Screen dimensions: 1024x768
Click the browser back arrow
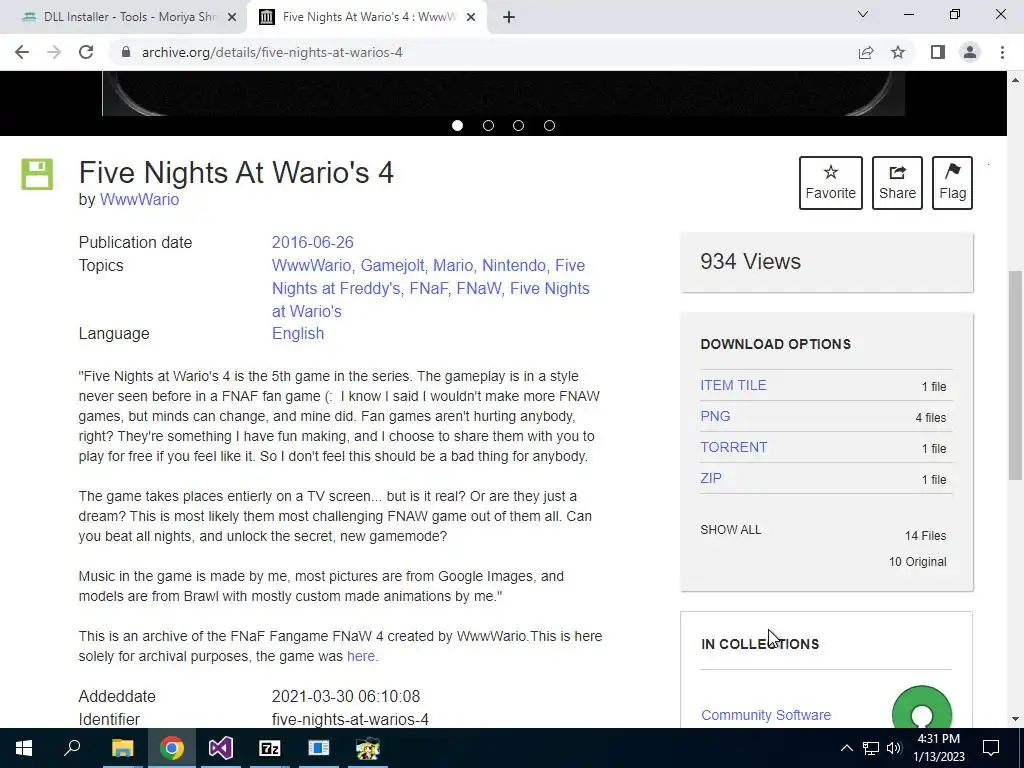point(22,52)
